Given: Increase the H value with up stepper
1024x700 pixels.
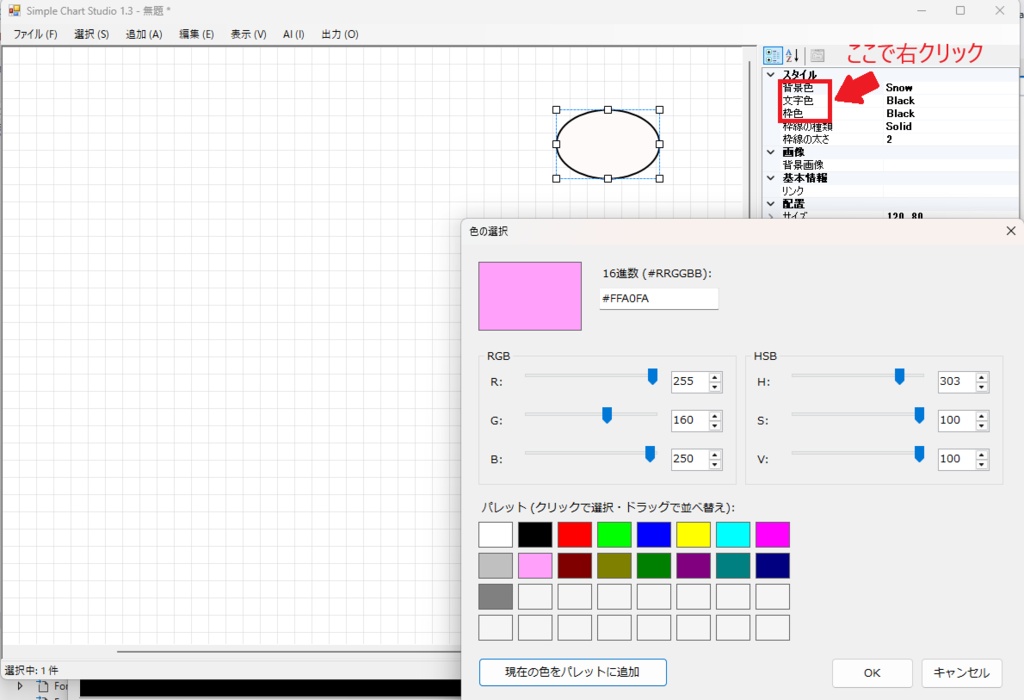Looking at the screenshot, I should pos(982,377).
